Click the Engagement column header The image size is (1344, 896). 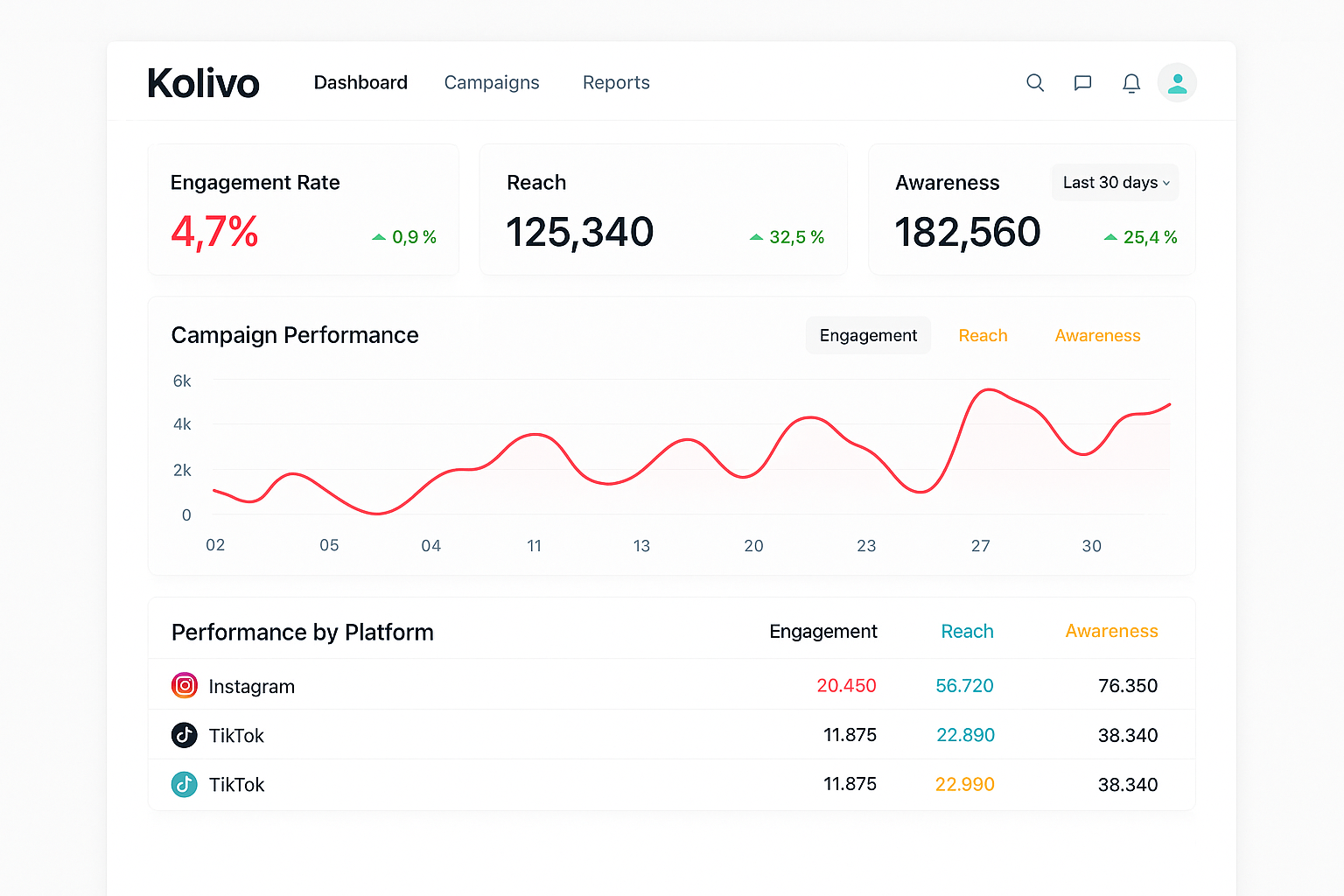click(x=822, y=631)
